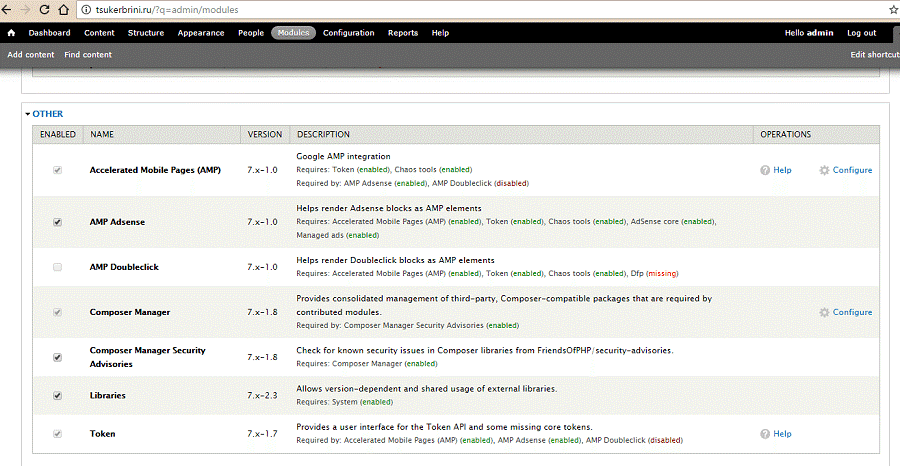Image resolution: width=900 pixels, height=466 pixels.
Task: Click 'Google AMP integration' description text
Action: [x=343, y=156]
